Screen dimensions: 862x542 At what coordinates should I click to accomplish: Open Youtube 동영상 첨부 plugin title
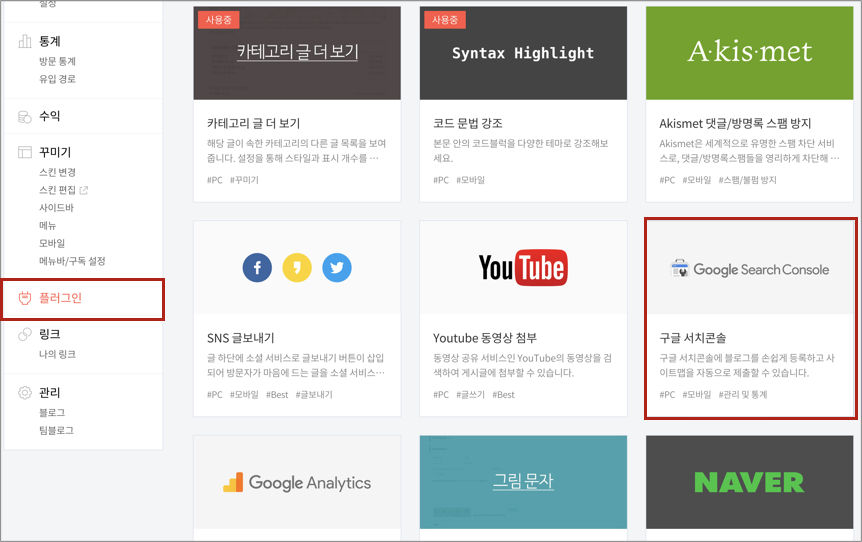point(485,338)
